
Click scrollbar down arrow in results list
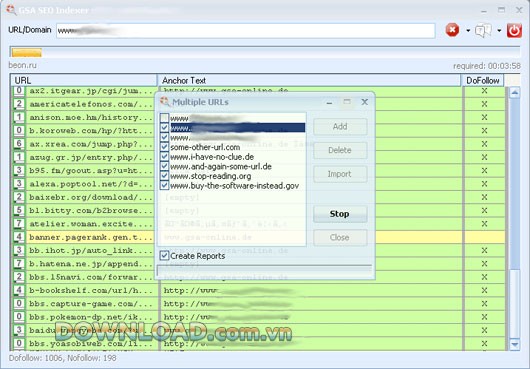(x=514, y=344)
